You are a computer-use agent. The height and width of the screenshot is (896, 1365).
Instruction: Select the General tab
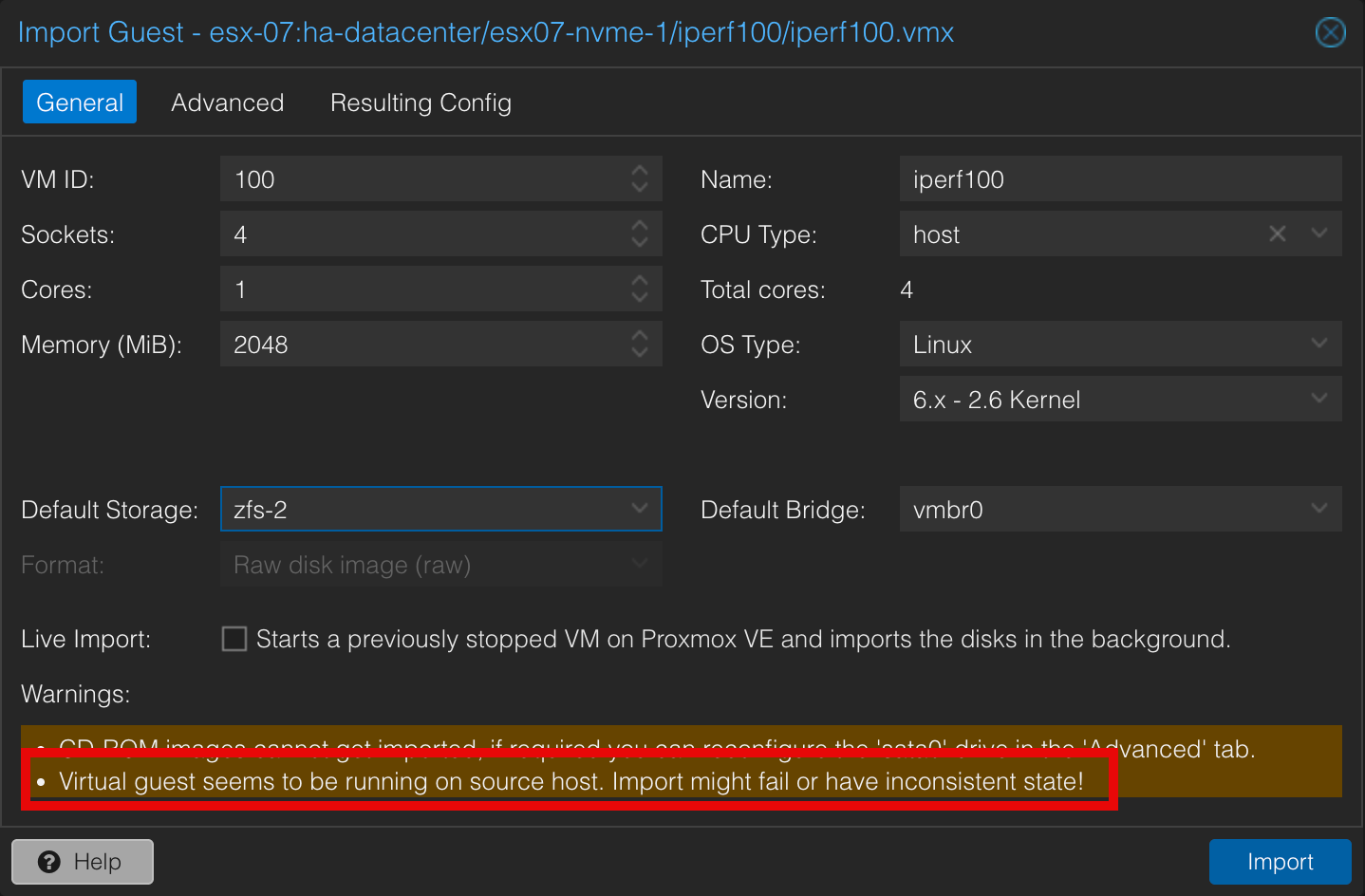click(x=79, y=102)
